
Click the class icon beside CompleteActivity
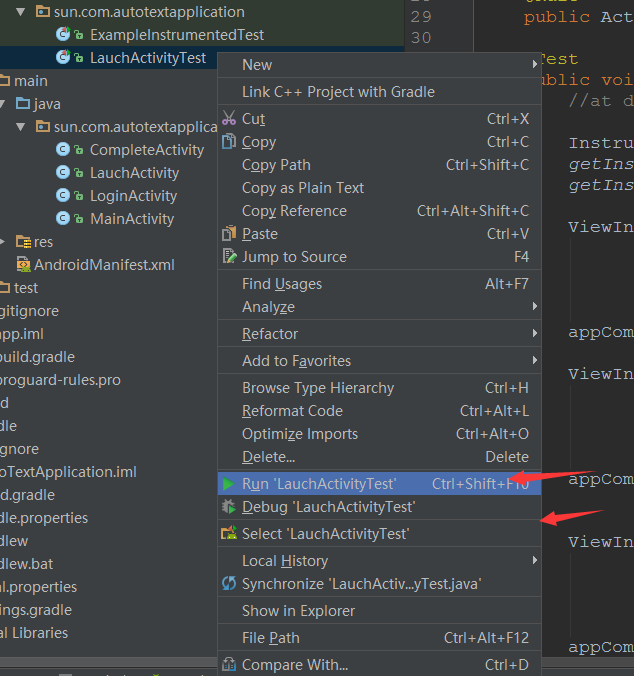[x=63, y=149]
